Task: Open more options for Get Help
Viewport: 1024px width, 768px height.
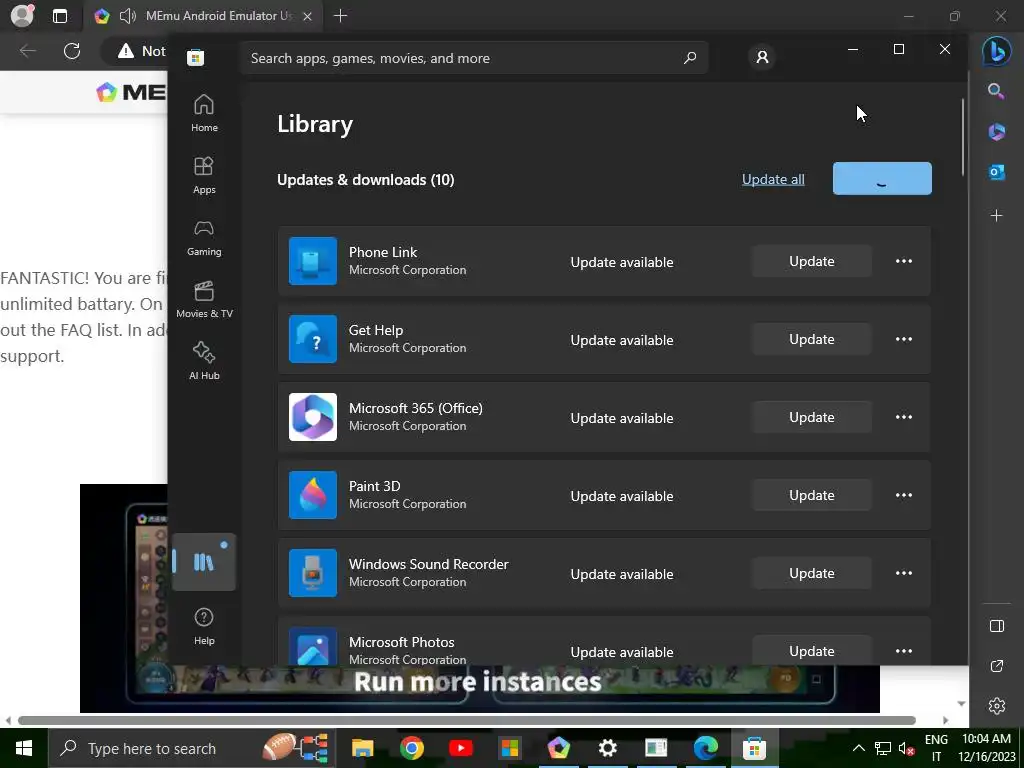Action: (904, 339)
